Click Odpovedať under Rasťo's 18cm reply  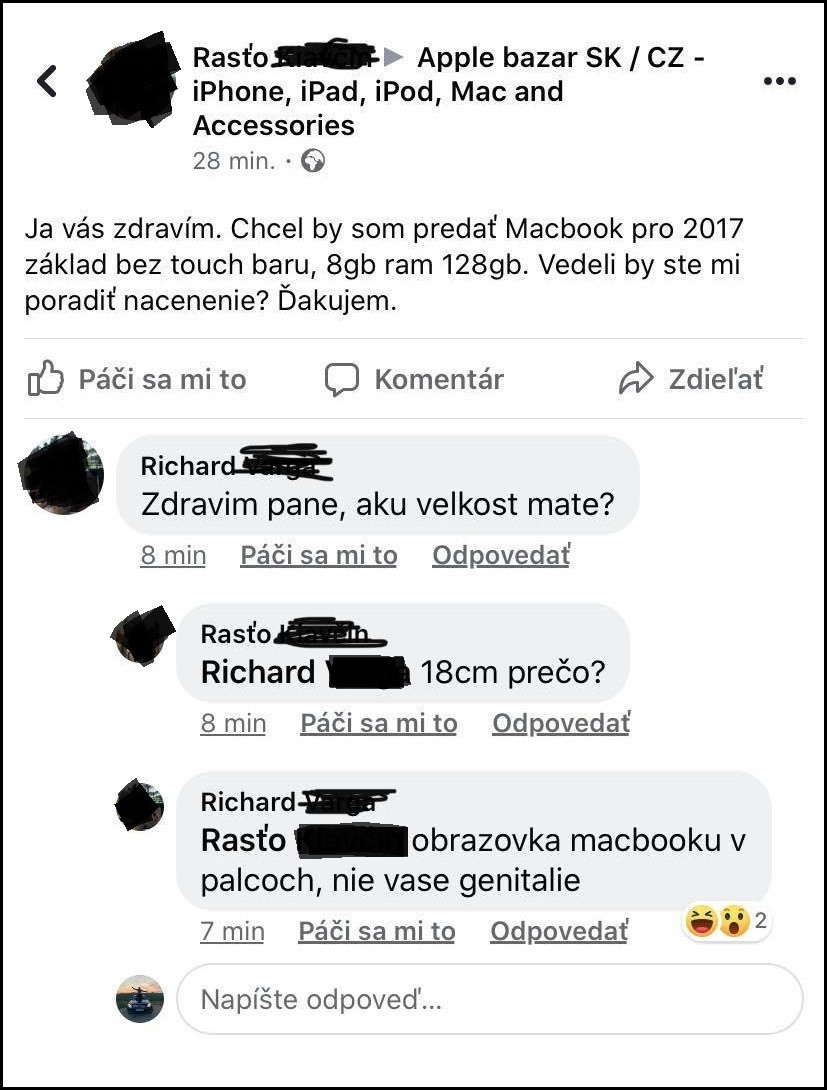click(x=562, y=724)
